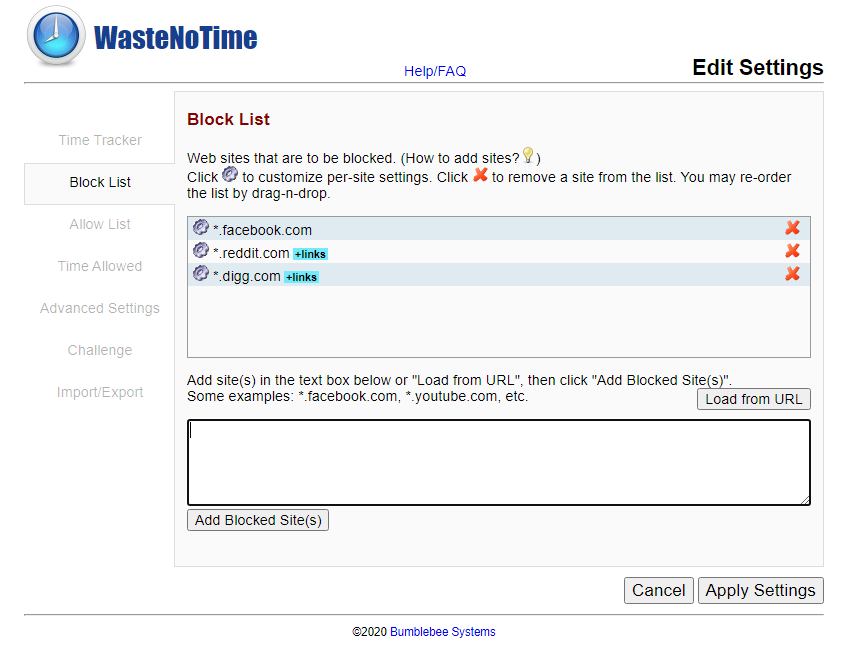Remove *.digg.com from block list
The image size is (843, 657).
792,274
